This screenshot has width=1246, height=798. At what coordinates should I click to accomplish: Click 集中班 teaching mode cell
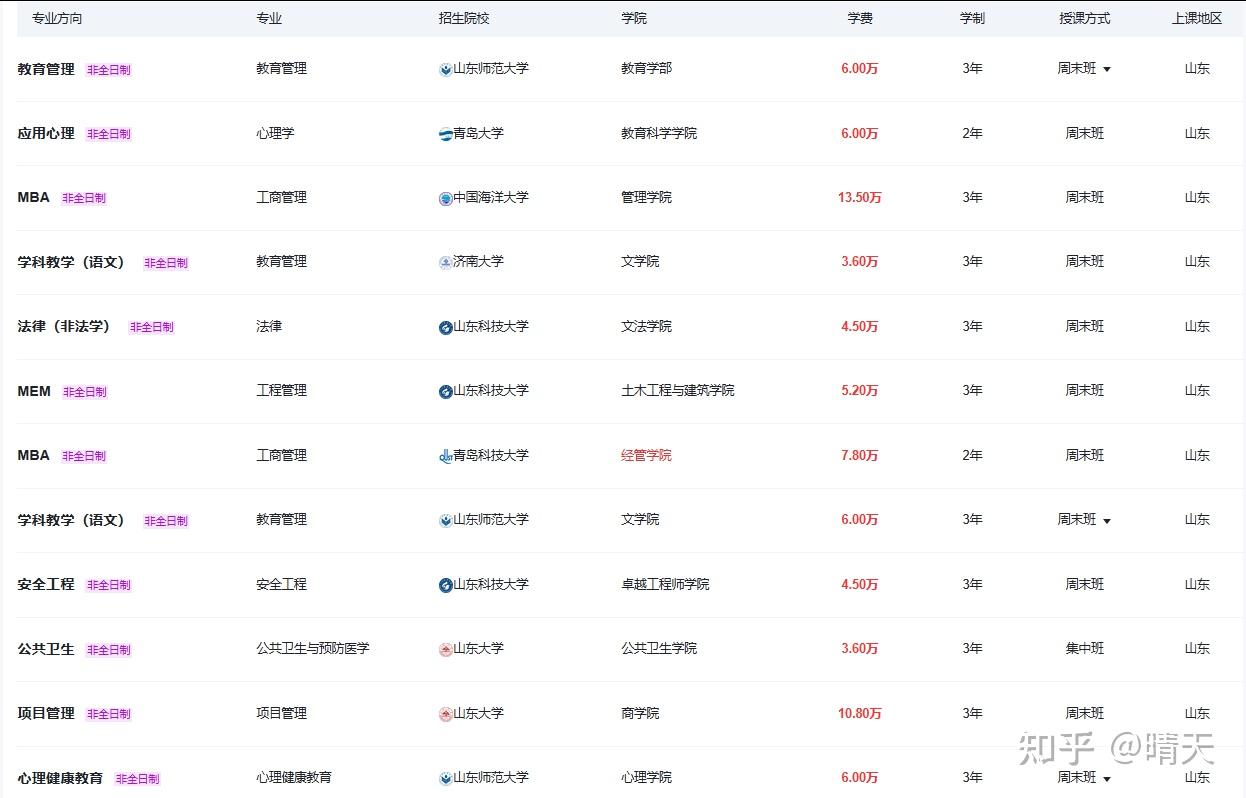[1085, 649]
